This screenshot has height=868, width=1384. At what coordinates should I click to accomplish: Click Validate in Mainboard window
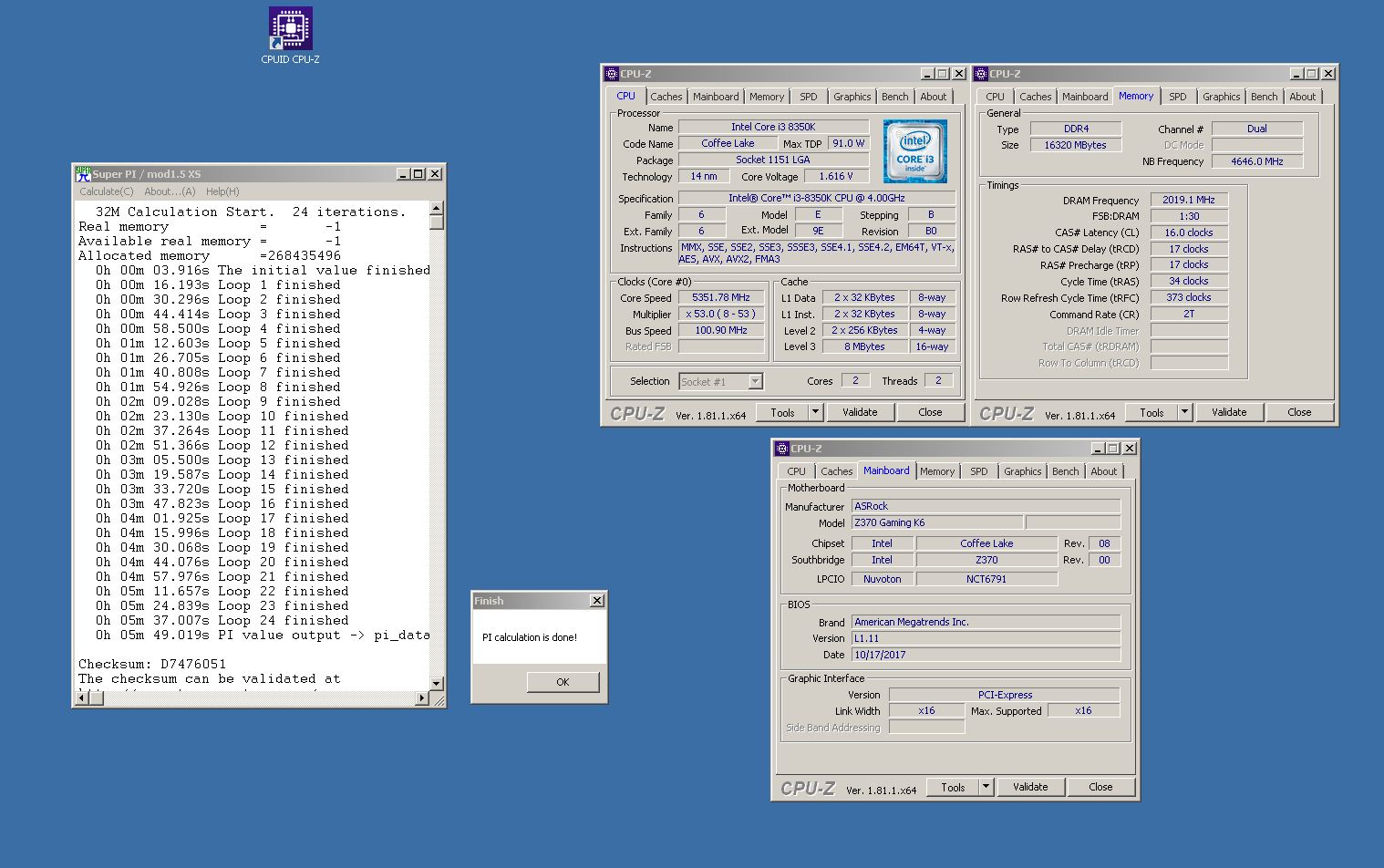point(1030,787)
